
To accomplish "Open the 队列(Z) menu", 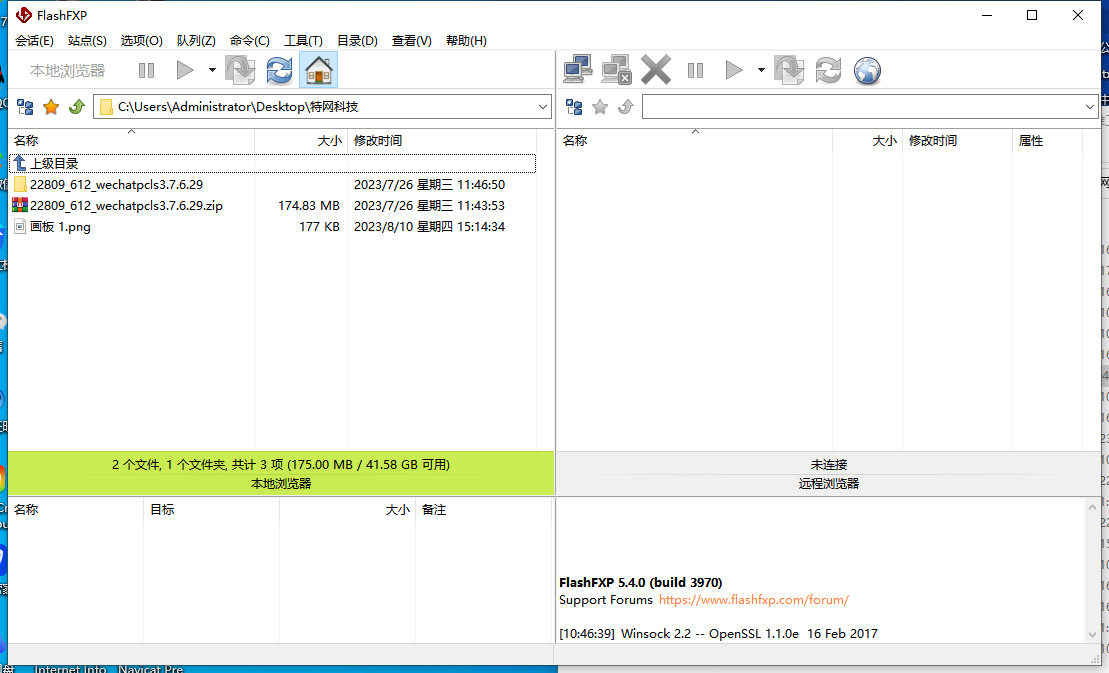I will coord(196,41).
